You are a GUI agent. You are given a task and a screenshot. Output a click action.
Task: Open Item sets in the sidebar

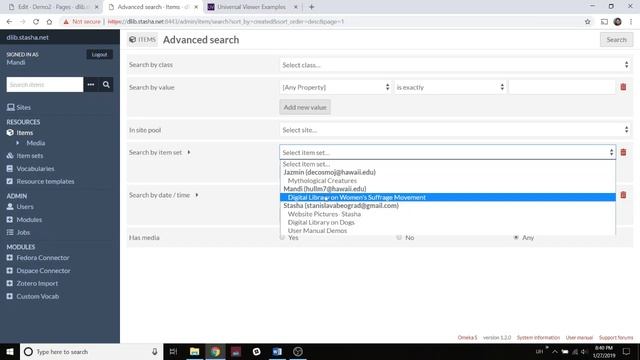pos(25,156)
